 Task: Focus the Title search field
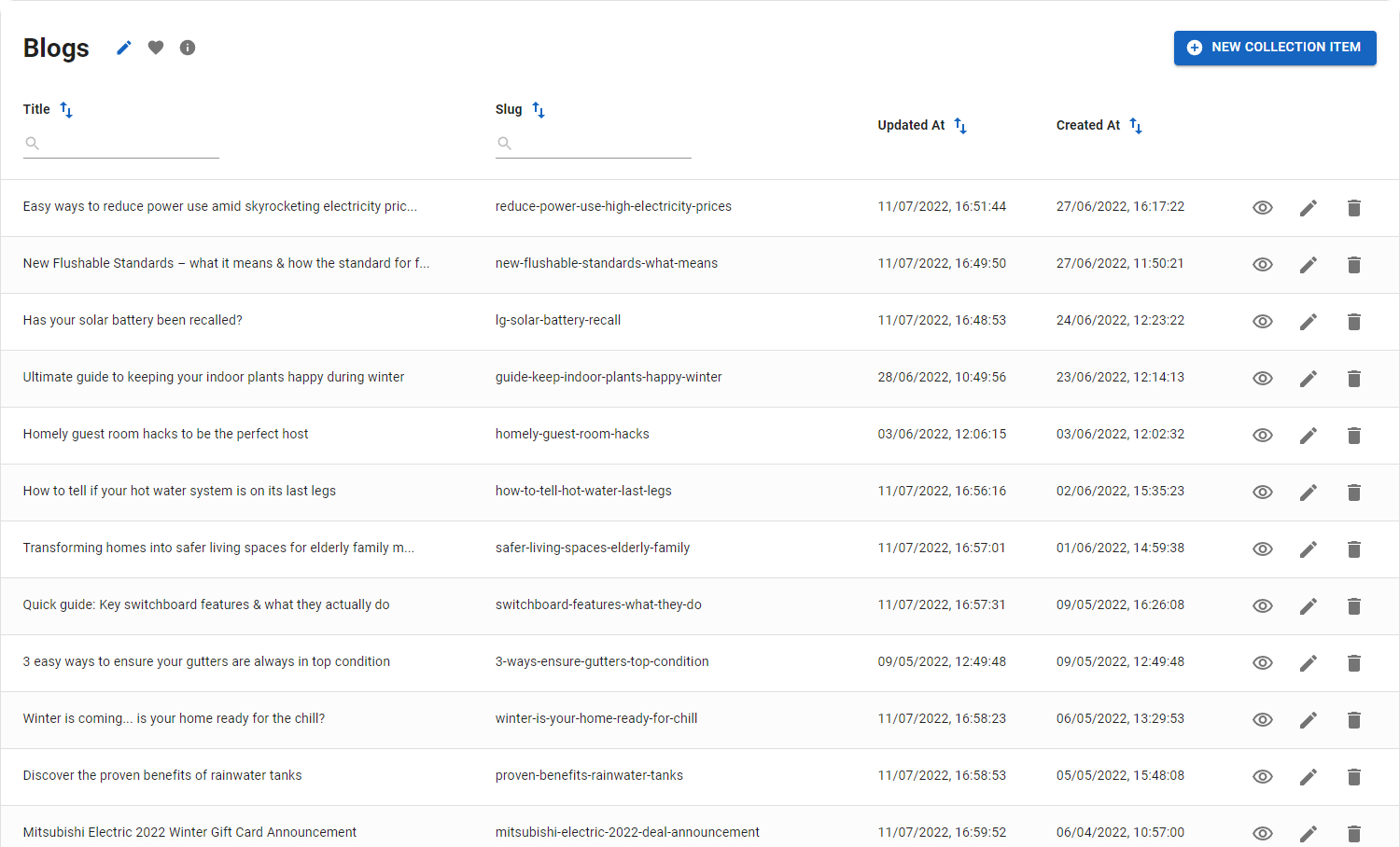coord(121,144)
